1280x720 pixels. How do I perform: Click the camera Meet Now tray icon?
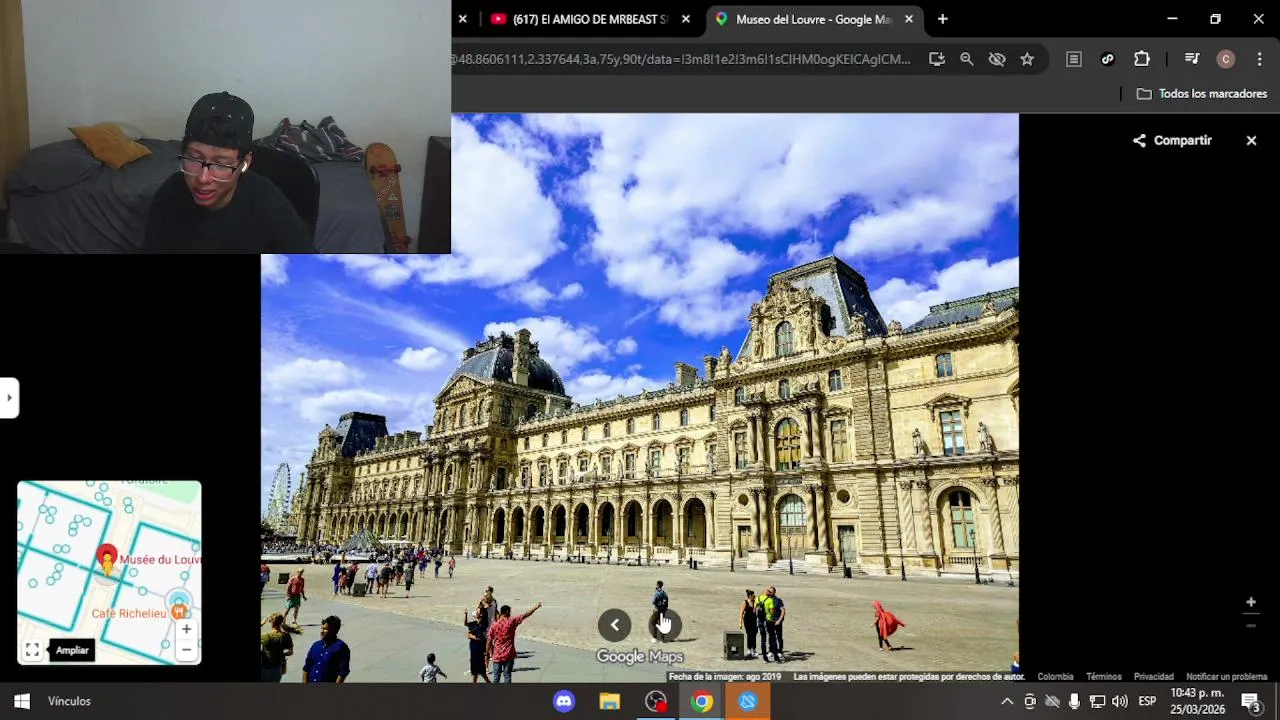click(x=1030, y=701)
